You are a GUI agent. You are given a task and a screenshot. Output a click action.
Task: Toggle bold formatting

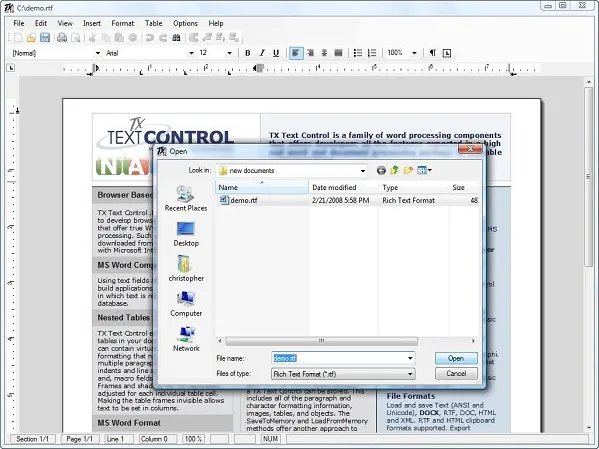click(x=248, y=53)
